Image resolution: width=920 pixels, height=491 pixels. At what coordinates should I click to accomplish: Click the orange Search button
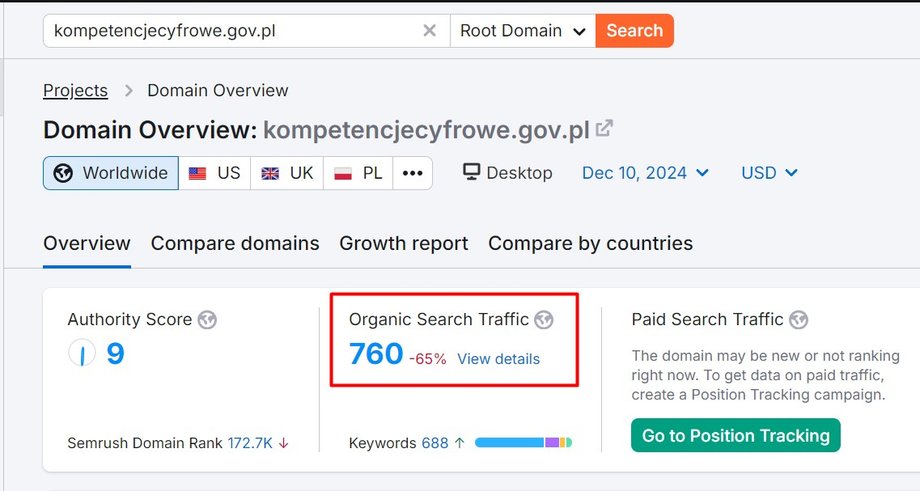tap(634, 31)
